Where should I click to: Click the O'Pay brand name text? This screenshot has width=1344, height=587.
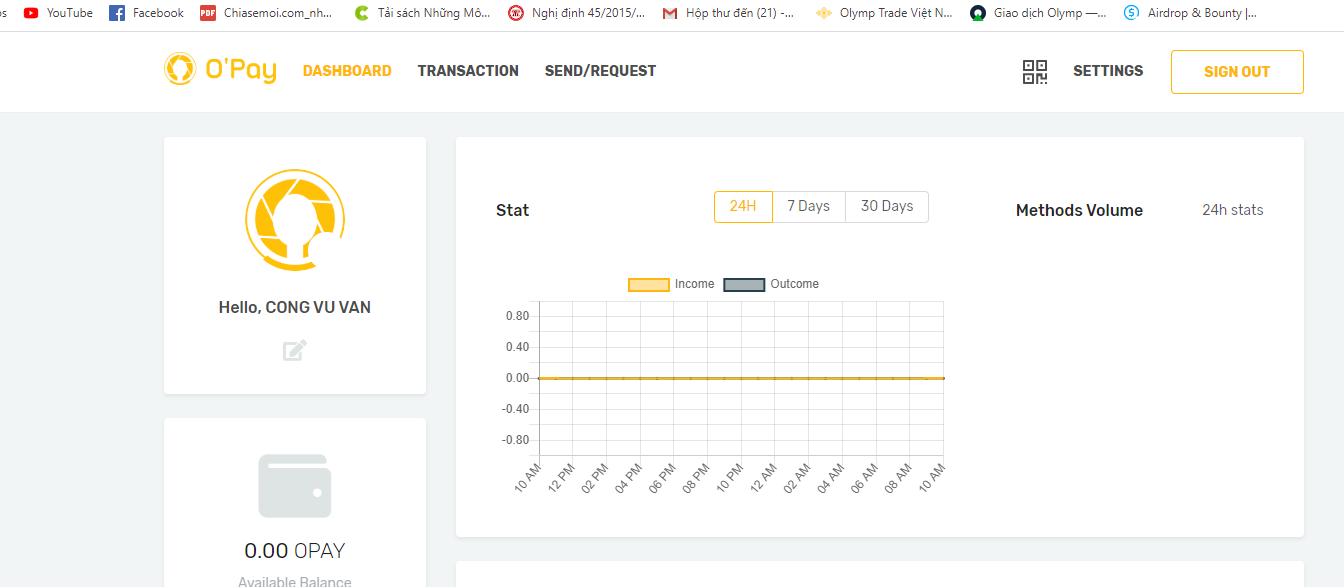tap(240, 71)
